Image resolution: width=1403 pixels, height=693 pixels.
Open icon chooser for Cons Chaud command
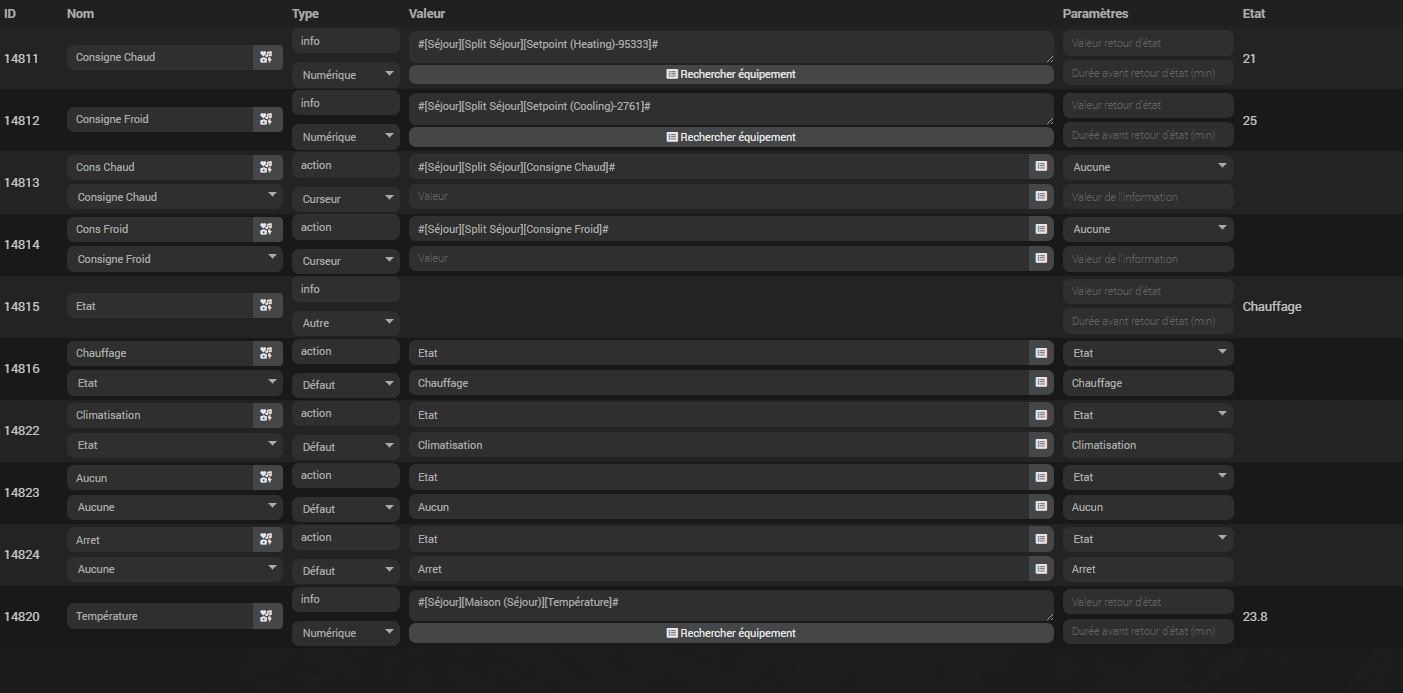coord(266,167)
